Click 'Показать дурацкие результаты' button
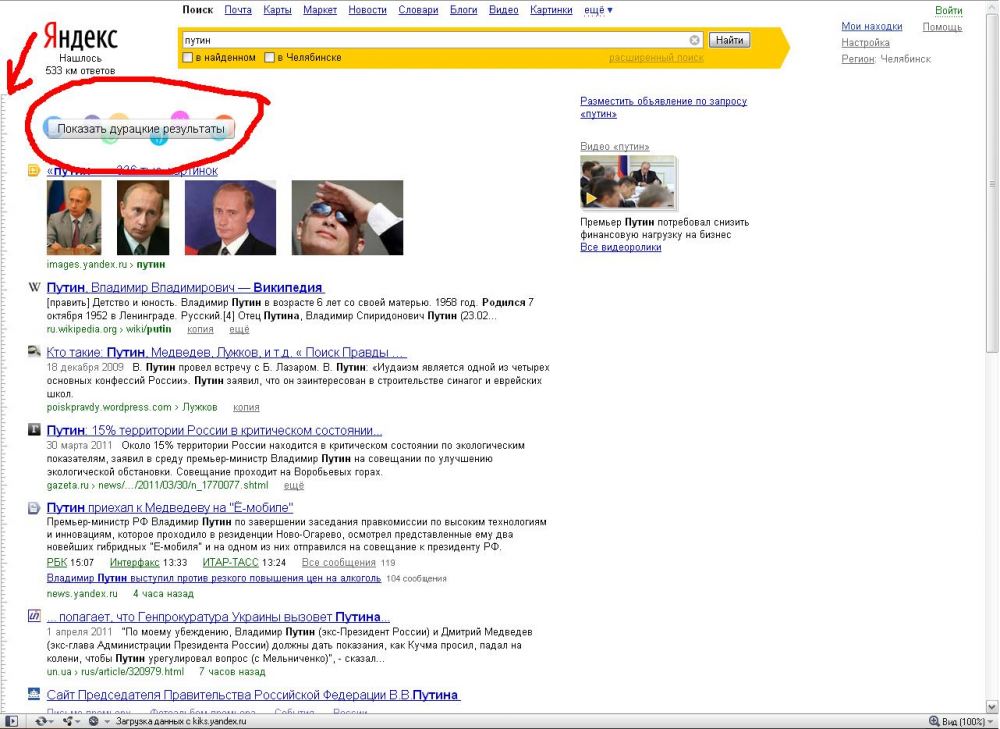Screen dimensions: 1000x729 [140, 129]
